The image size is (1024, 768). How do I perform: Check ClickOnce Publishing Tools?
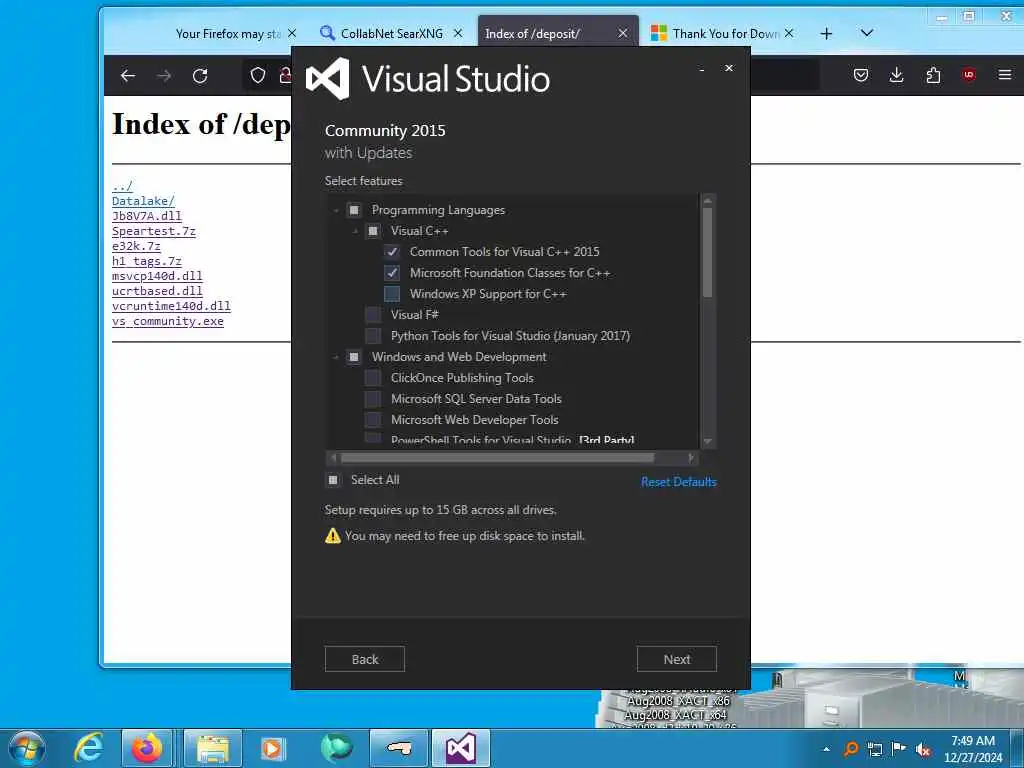(x=373, y=378)
